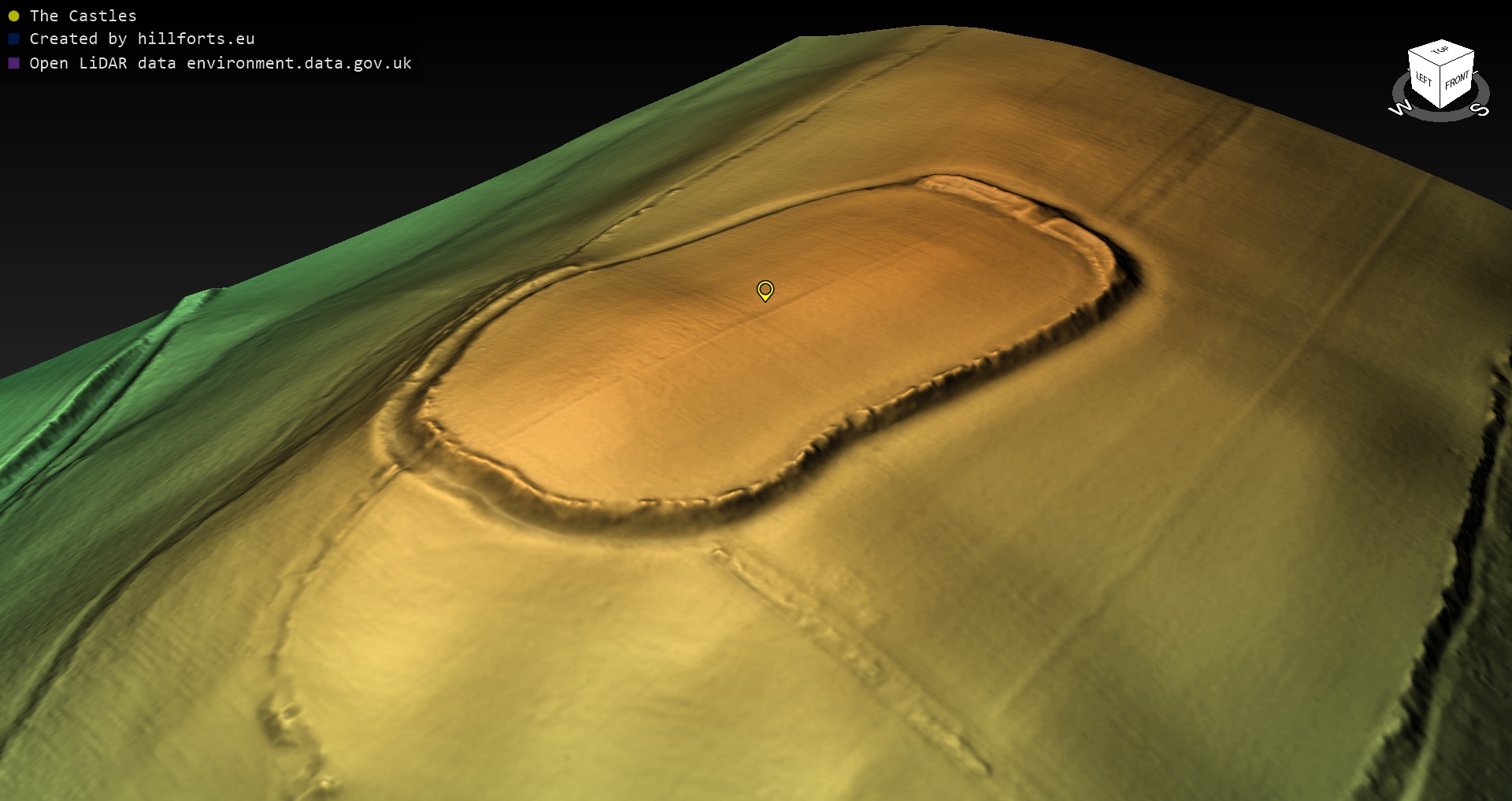Click the steep dark scarp at far right edge
The image size is (1512, 801).
tap(1465, 551)
